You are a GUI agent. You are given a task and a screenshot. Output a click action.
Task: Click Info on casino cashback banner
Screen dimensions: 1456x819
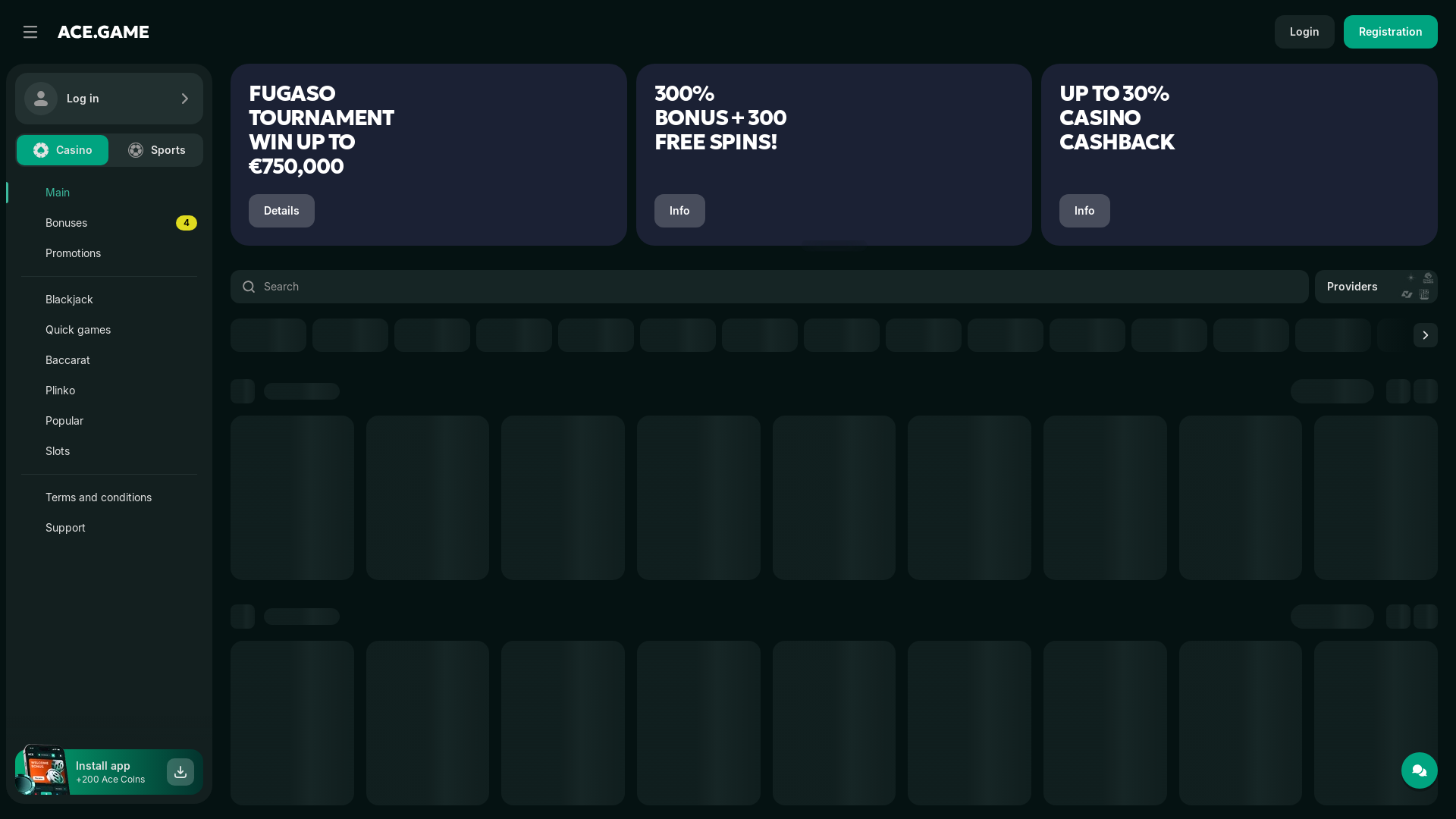[x=1084, y=211]
